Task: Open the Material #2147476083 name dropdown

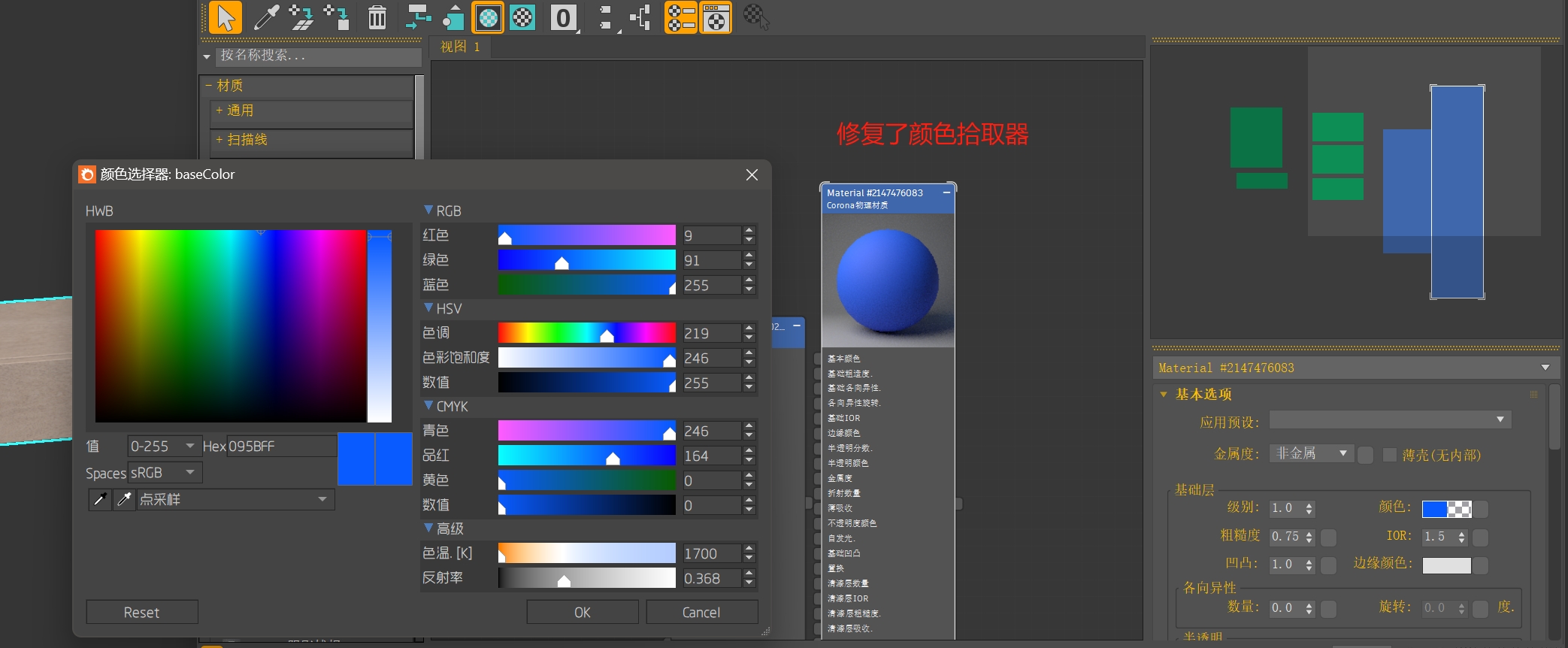Action: [1355, 368]
